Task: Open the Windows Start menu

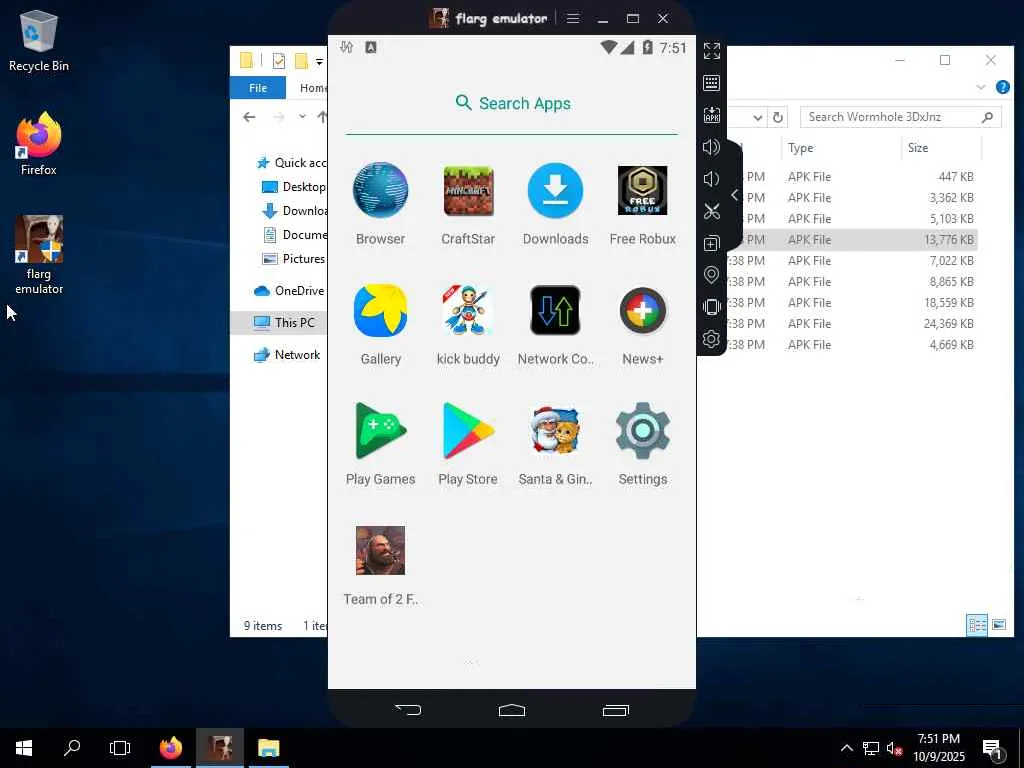Action: click(x=24, y=748)
